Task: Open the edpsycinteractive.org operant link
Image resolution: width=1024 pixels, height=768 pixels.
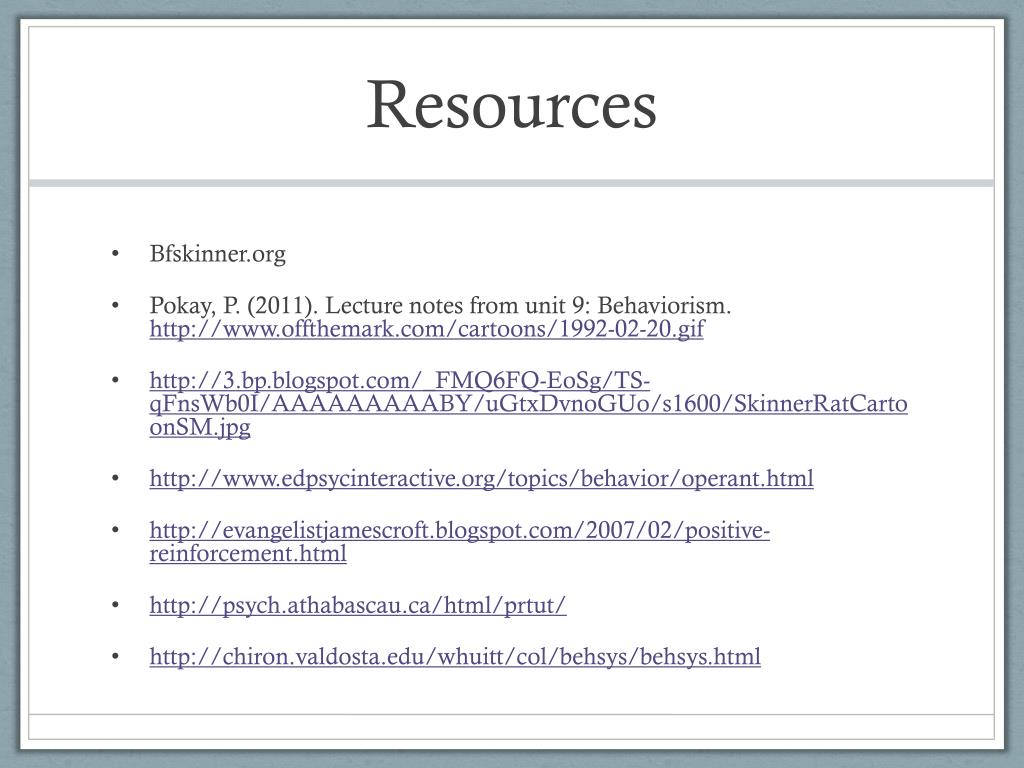Action: coord(481,479)
